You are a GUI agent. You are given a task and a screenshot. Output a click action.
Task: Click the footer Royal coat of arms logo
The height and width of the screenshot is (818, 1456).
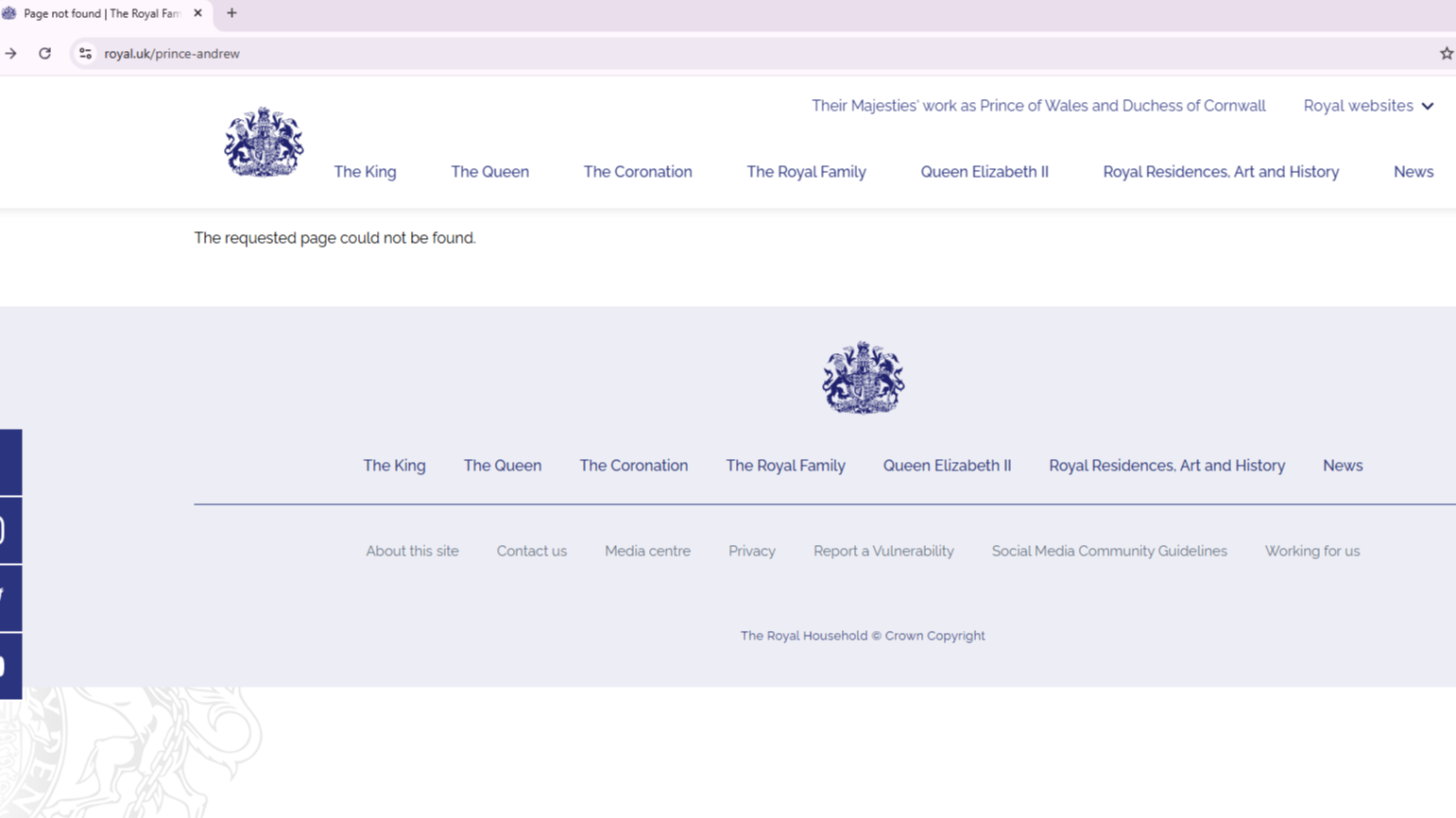[863, 378]
